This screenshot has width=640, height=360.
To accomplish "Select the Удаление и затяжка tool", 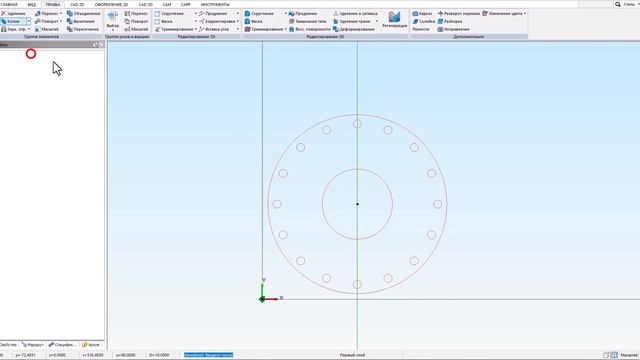I will (x=355, y=13).
